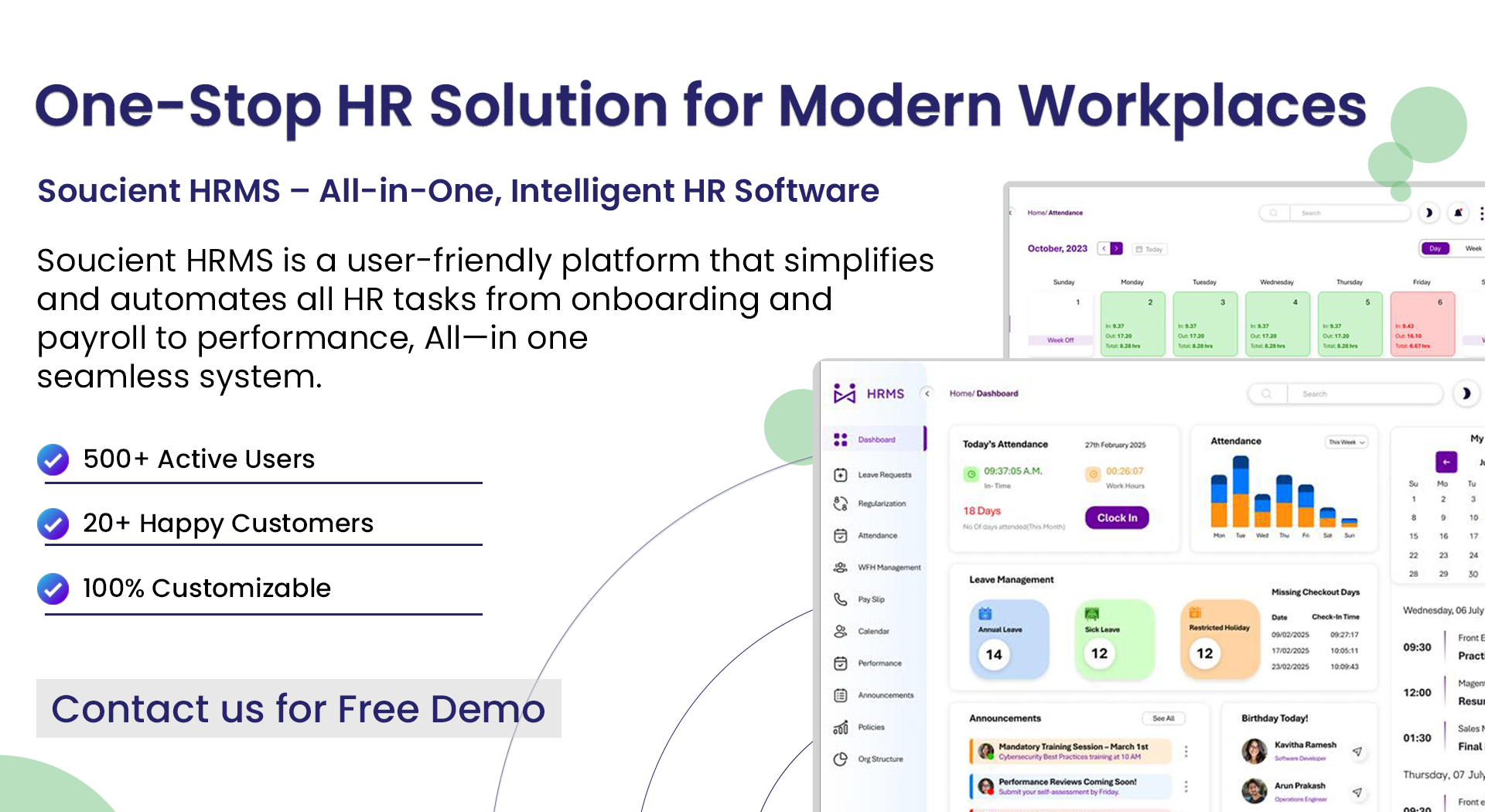Open options menu for Performance Reviews announcement
Screen dimensions: 1485x812
coord(1186,786)
